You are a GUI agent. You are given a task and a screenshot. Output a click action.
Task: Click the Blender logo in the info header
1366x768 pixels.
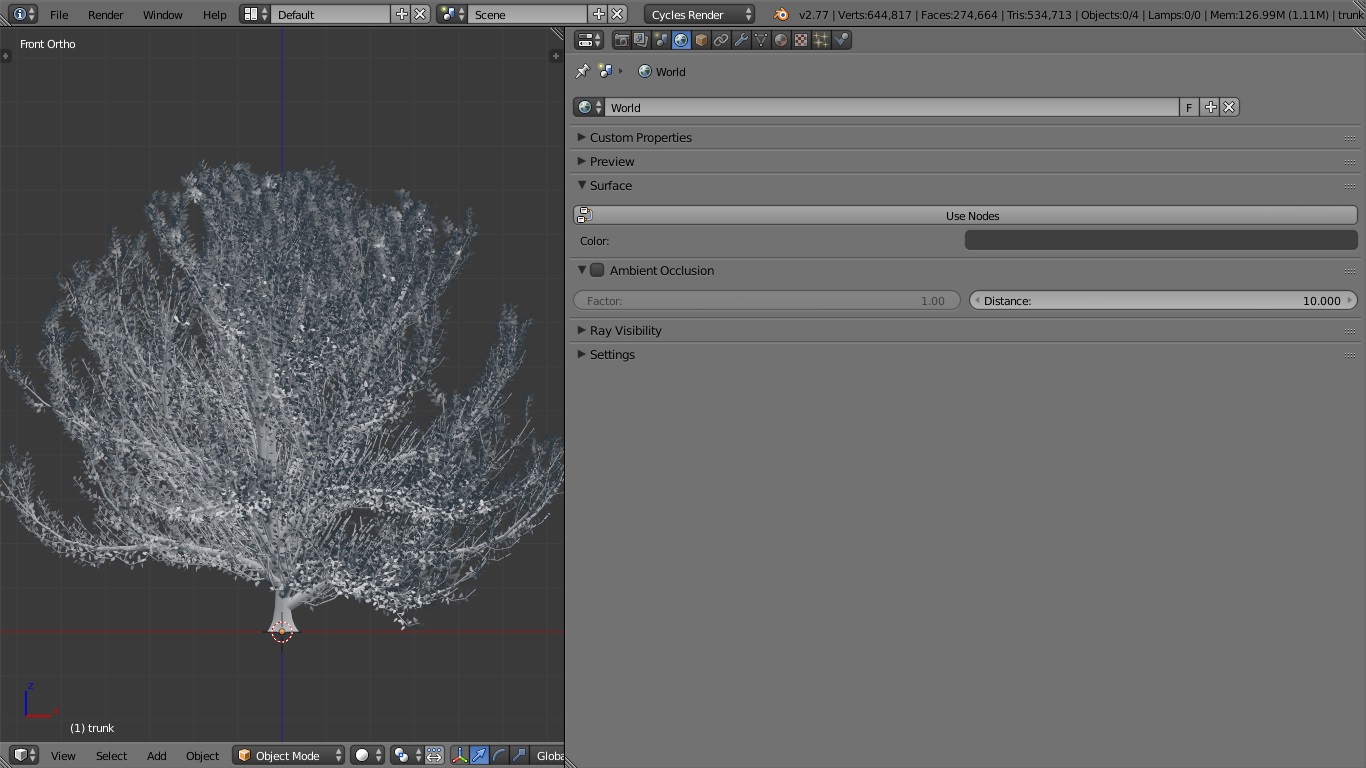(x=781, y=14)
